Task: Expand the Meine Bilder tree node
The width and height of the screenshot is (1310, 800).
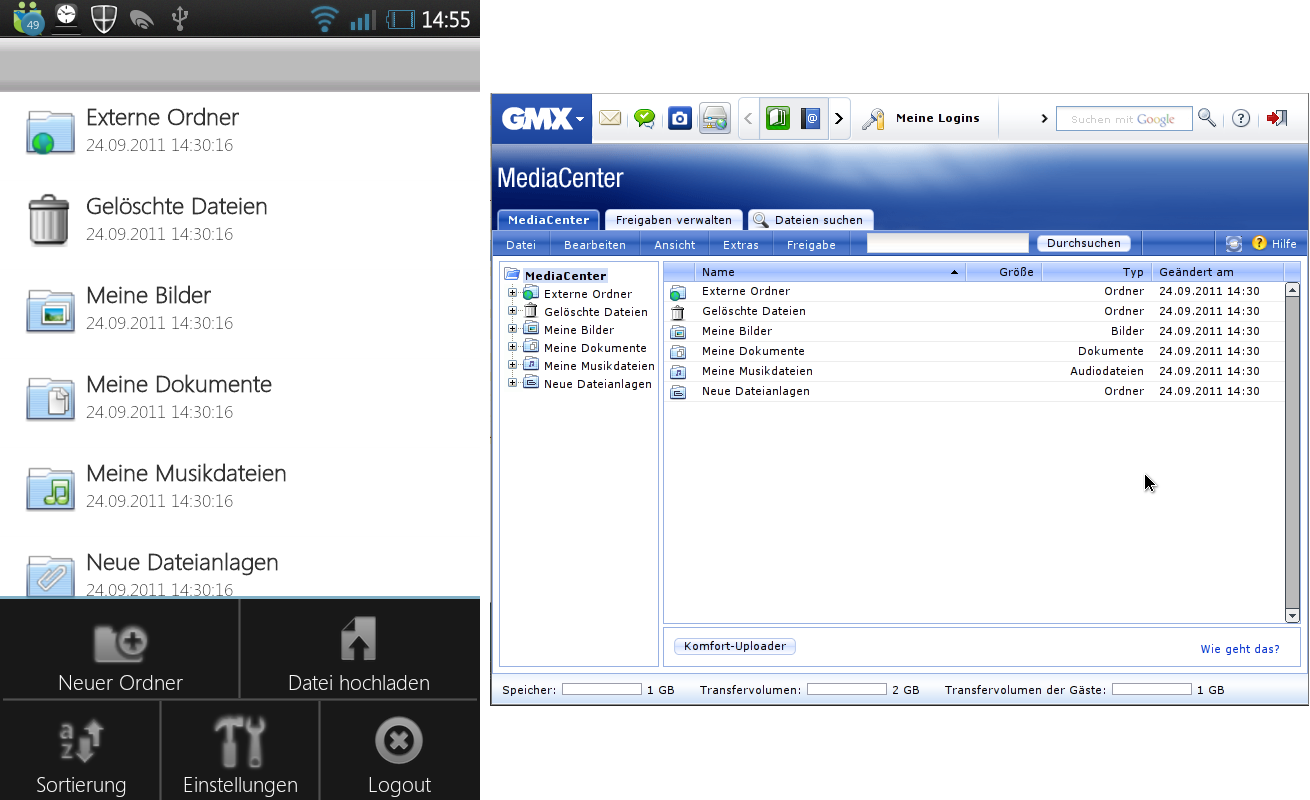Action: pos(513,329)
